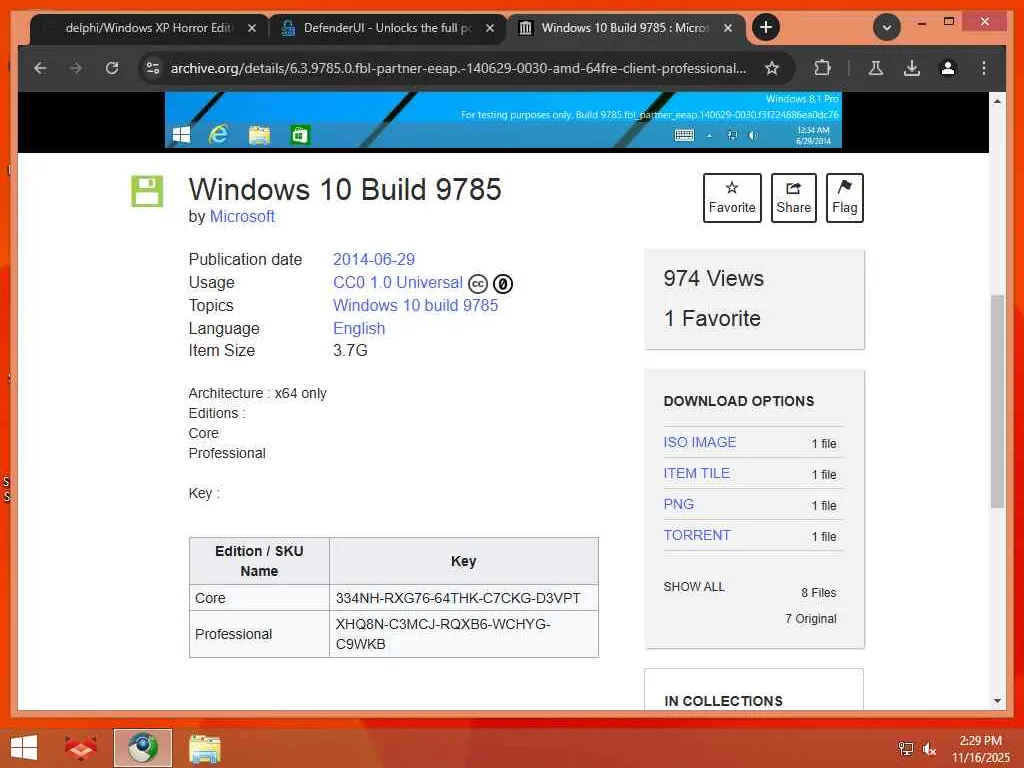1024x768 pixels.
Task: Open the browser extensions puzzle icon
Action: point(822,68)
